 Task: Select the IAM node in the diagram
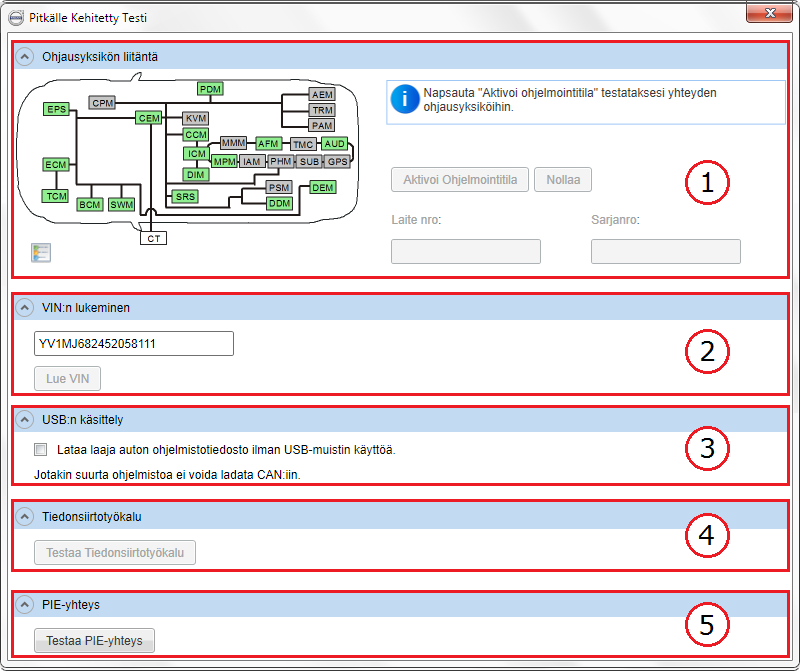[x=252, y=161]
